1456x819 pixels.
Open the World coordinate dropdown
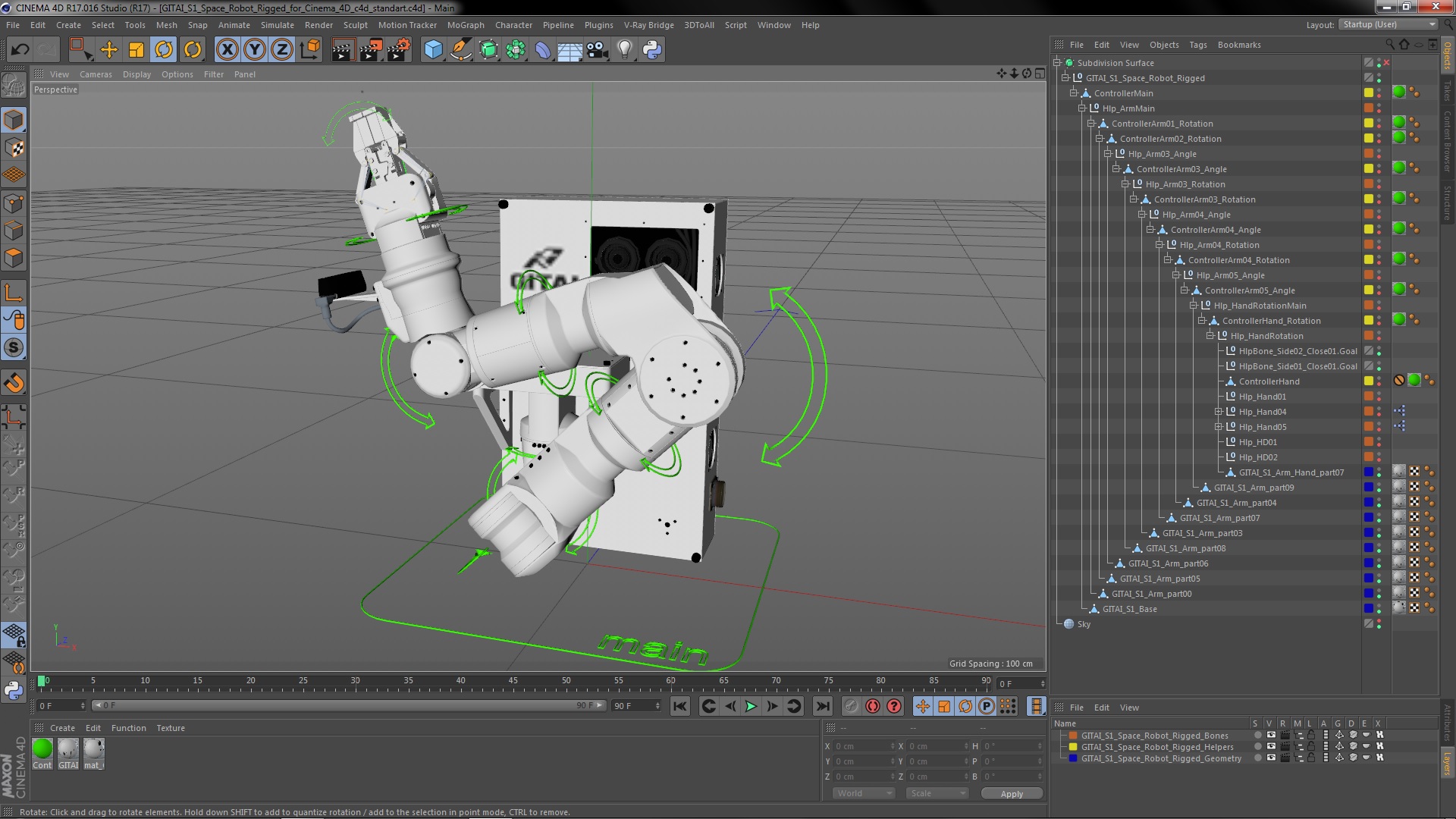coord(864,793)
